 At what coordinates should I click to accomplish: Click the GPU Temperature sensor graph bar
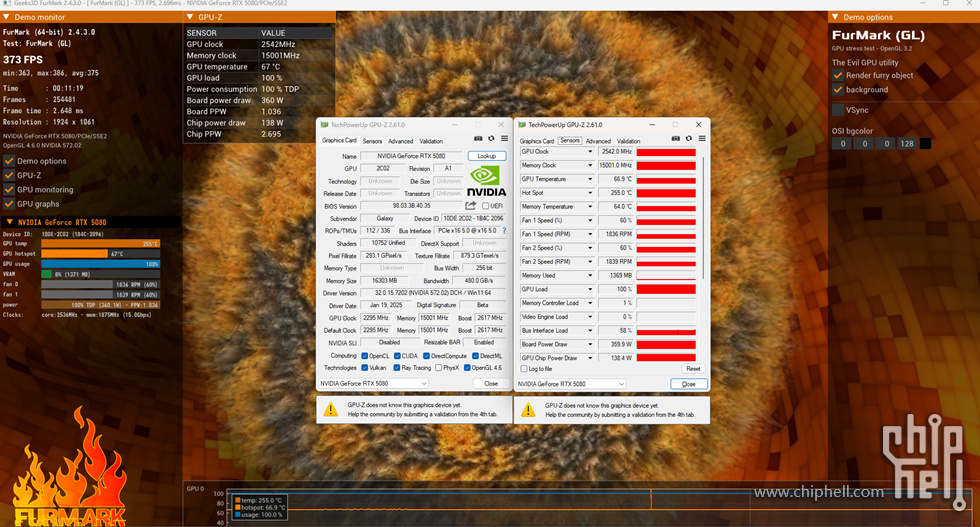pyautogui.click(x=666, y=179)
